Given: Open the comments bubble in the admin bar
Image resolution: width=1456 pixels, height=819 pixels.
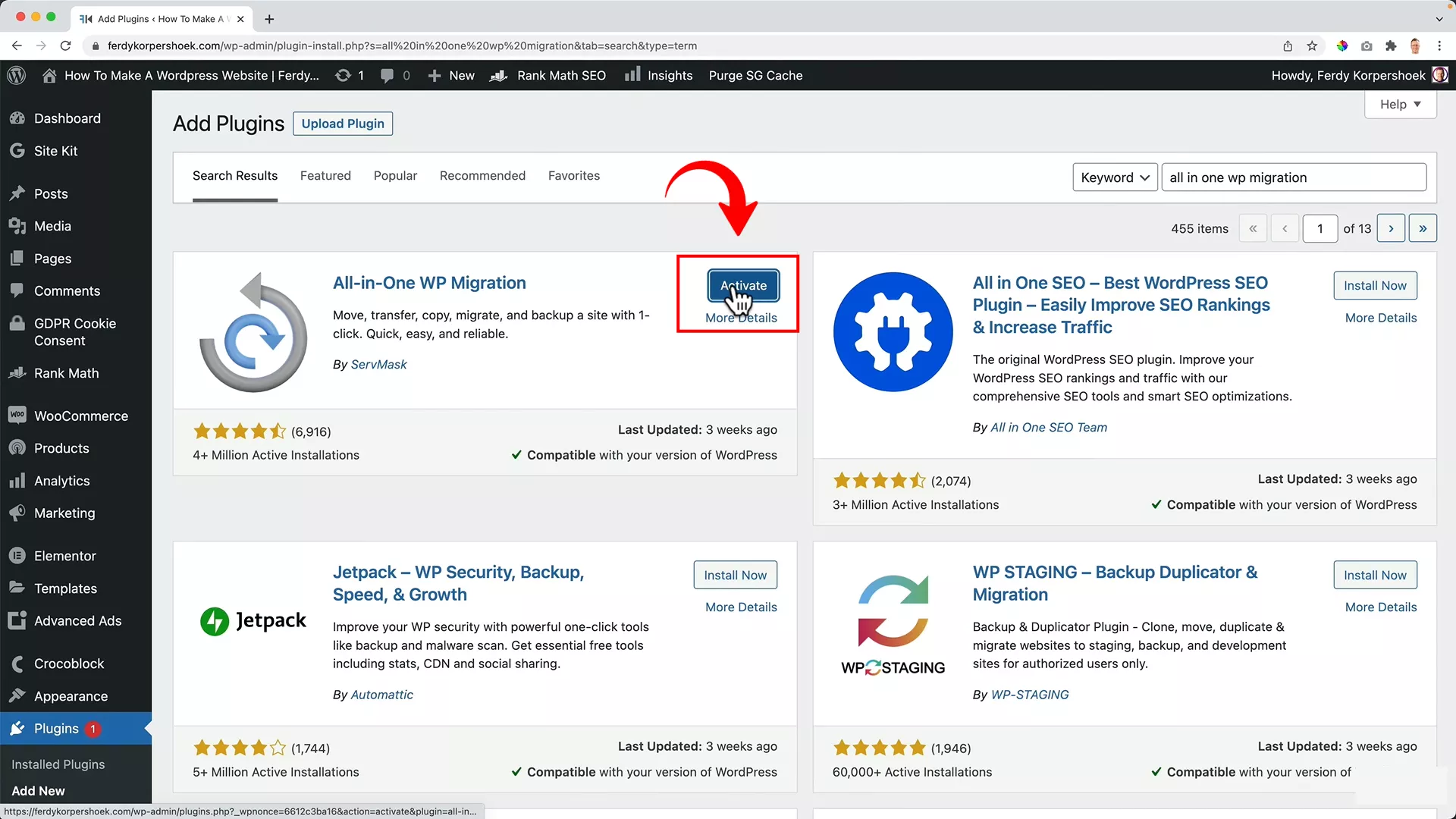Looking at the screenshot, I should click(395, 75).
